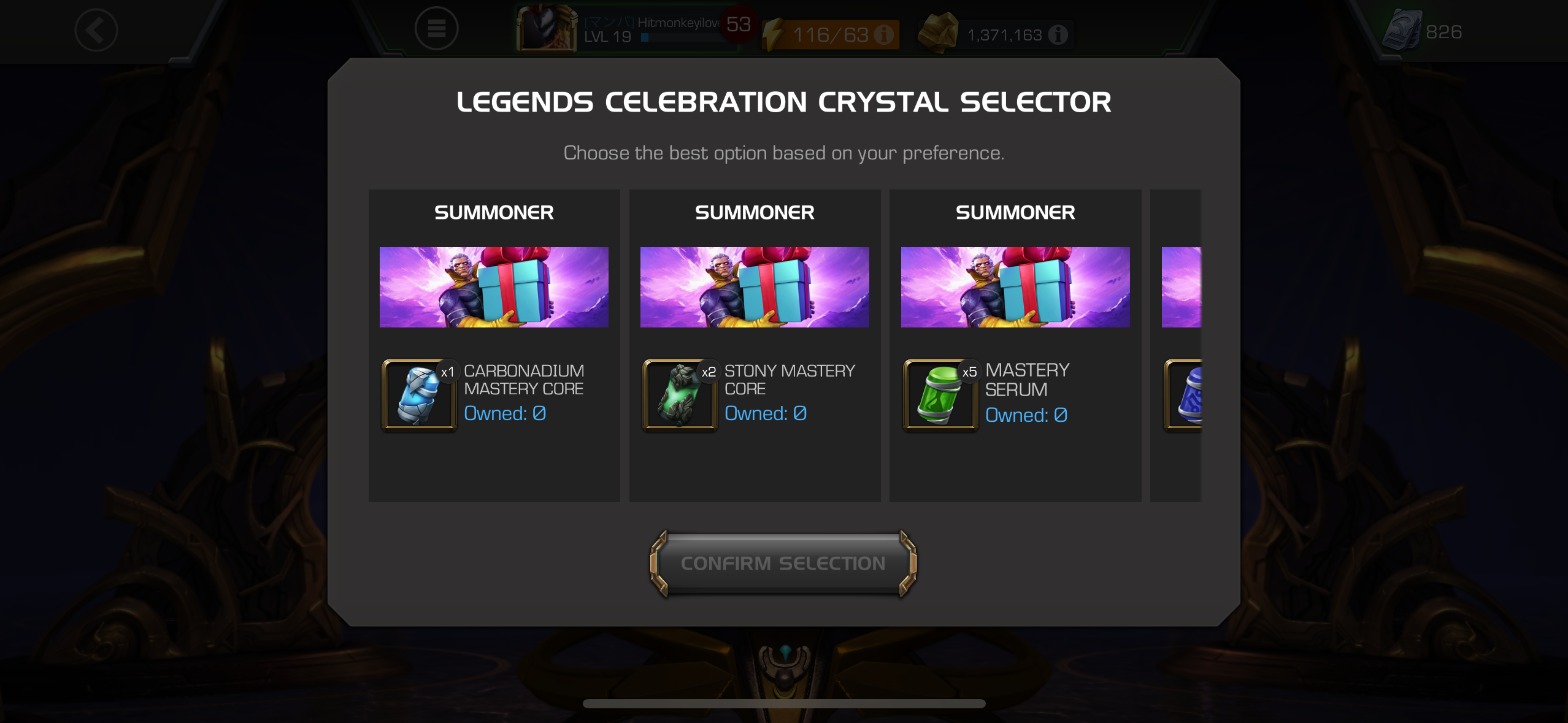Tap the gold pile icon
The height and width of the screenshot is (723, 1568).
939,33
